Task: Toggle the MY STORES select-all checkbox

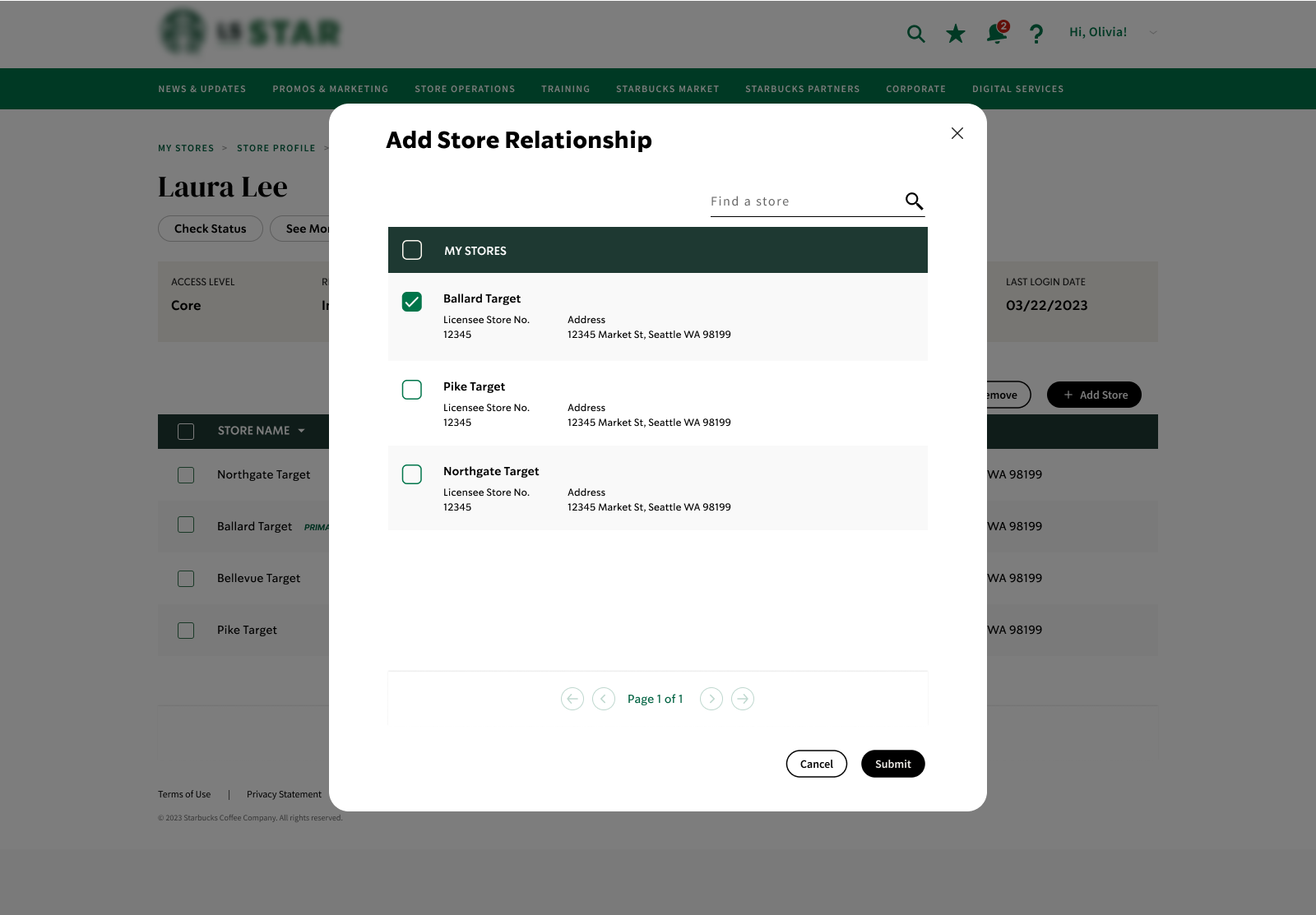Action: 412,250
